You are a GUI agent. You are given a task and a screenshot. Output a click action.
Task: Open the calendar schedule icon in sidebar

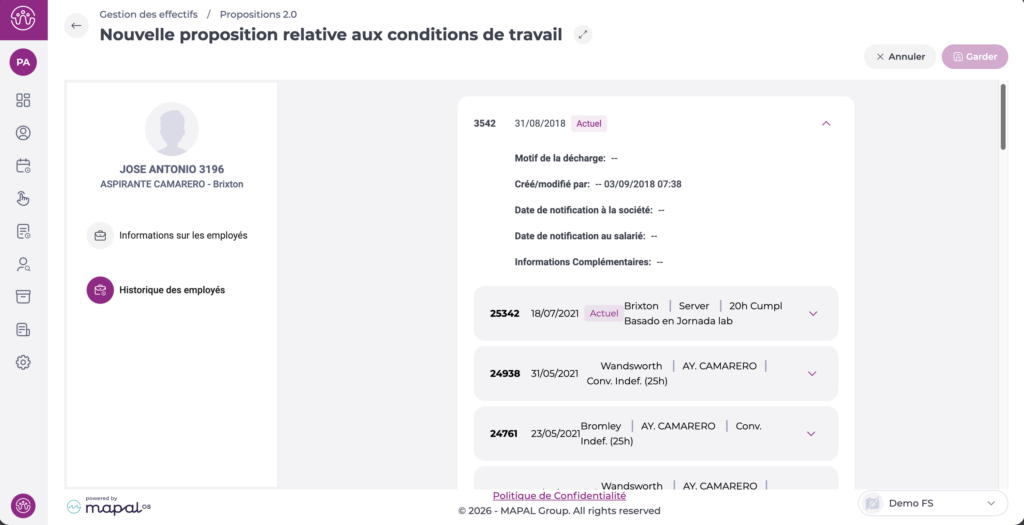click(x=23, y=166)
